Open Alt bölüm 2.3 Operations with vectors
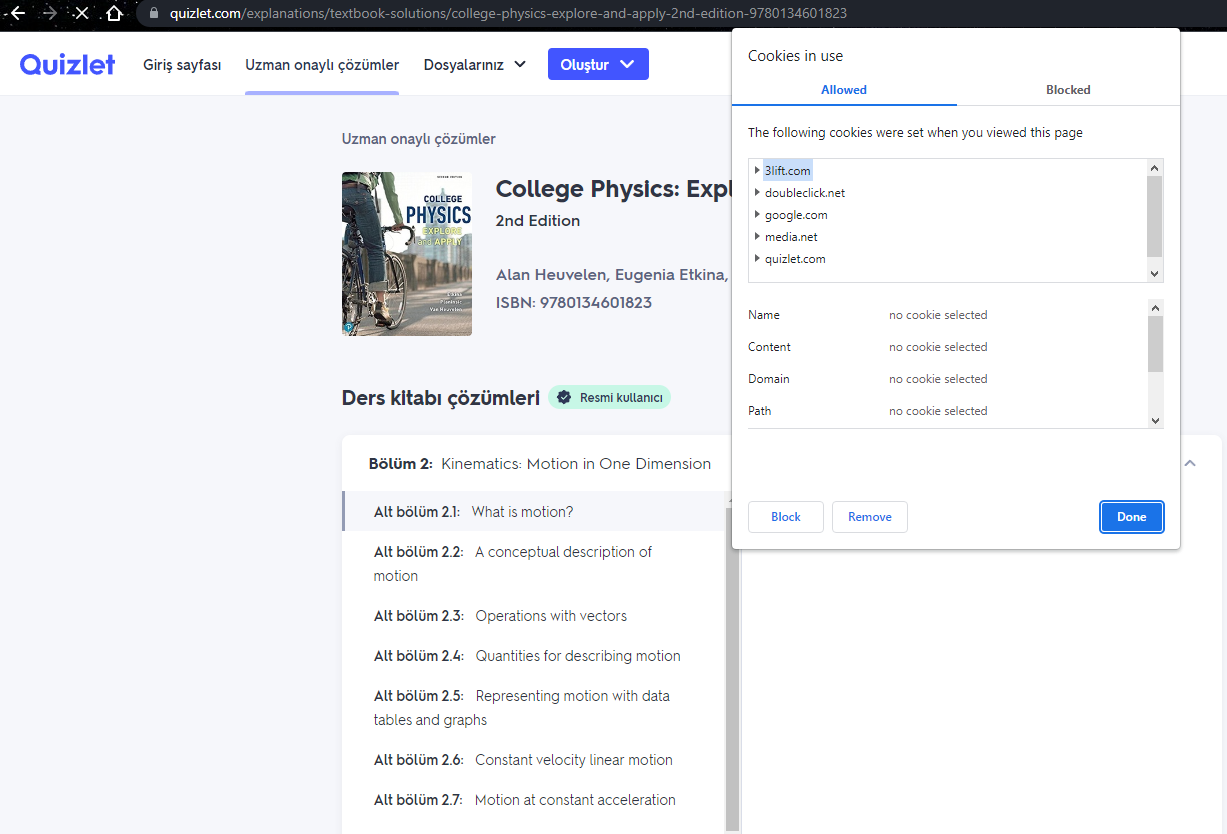 [x=534, y=616]
